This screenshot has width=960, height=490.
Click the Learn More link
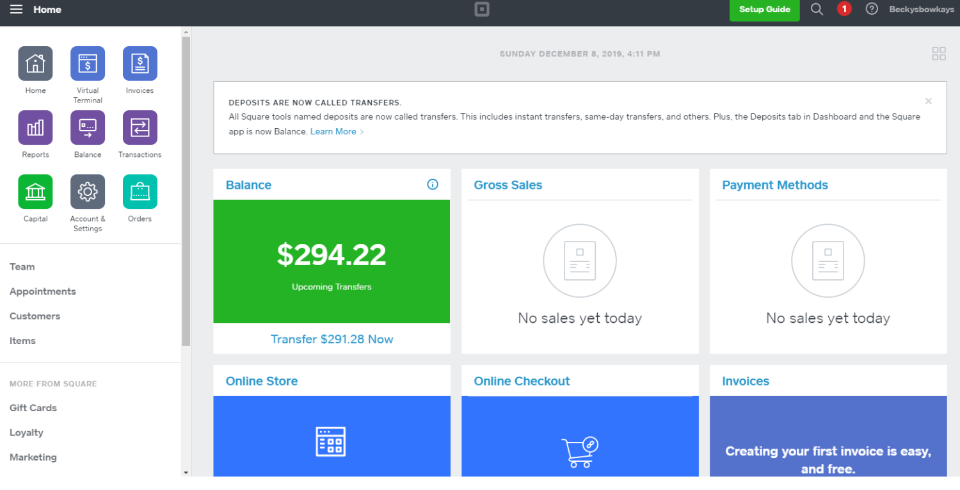click(x=337, y=132)
